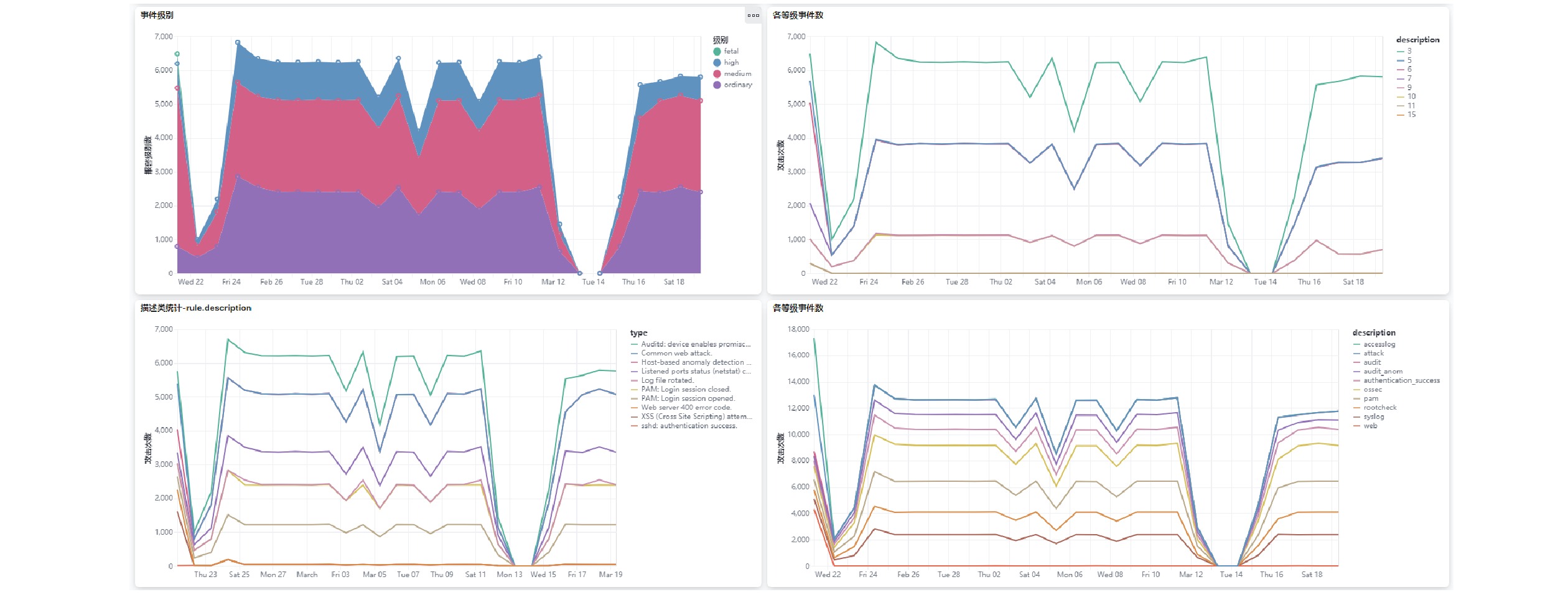The width and height of the screenshot is (1568, 597).
Task: Open panel options menu for 事件级别
Action: (x=753, y=16)
